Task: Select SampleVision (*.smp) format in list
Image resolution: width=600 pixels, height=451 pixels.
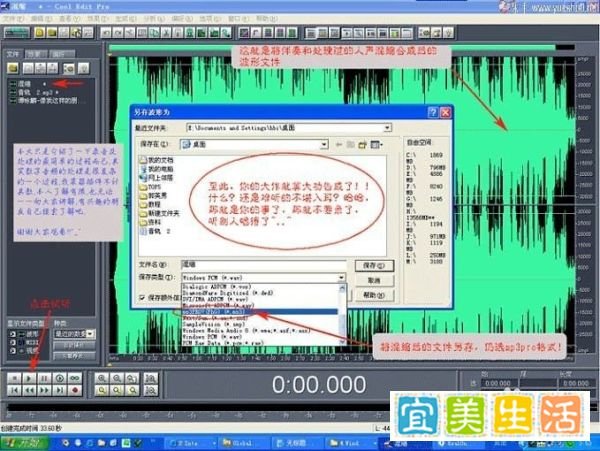Action: click(259, 324)
